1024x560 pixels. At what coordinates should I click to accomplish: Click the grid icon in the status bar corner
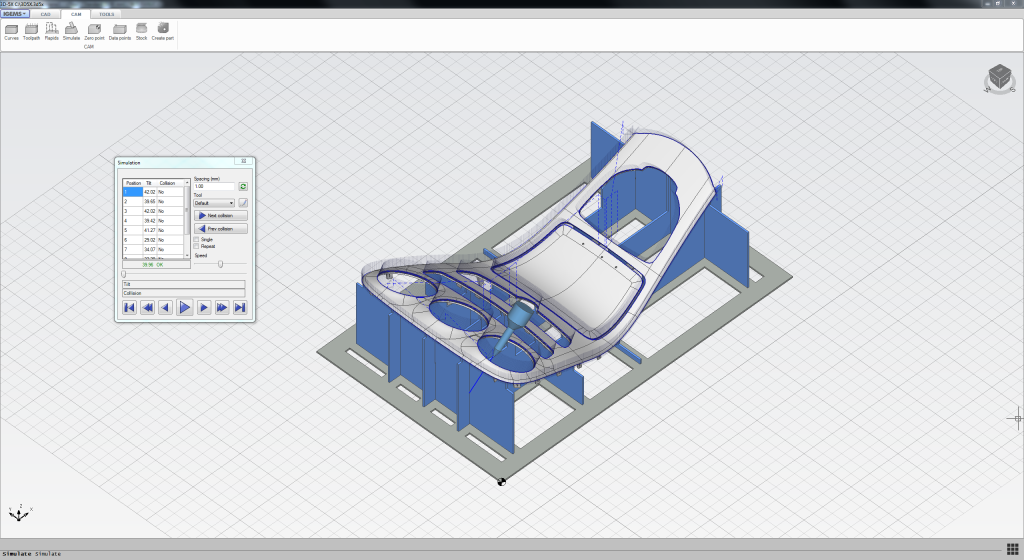click(x=1012, y=549)
